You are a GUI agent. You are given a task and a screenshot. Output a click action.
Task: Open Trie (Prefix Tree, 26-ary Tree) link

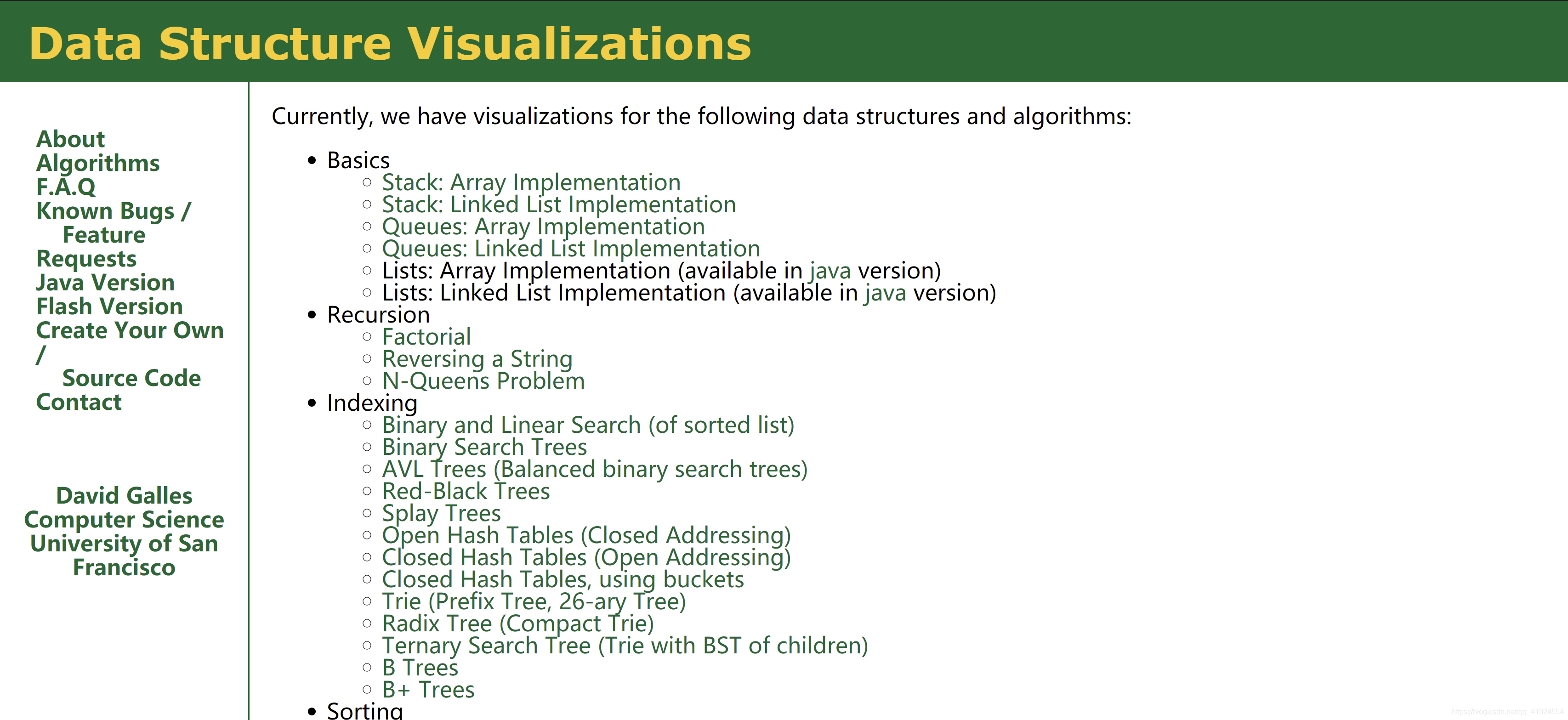pyautogui.click(x=533, y=602)
